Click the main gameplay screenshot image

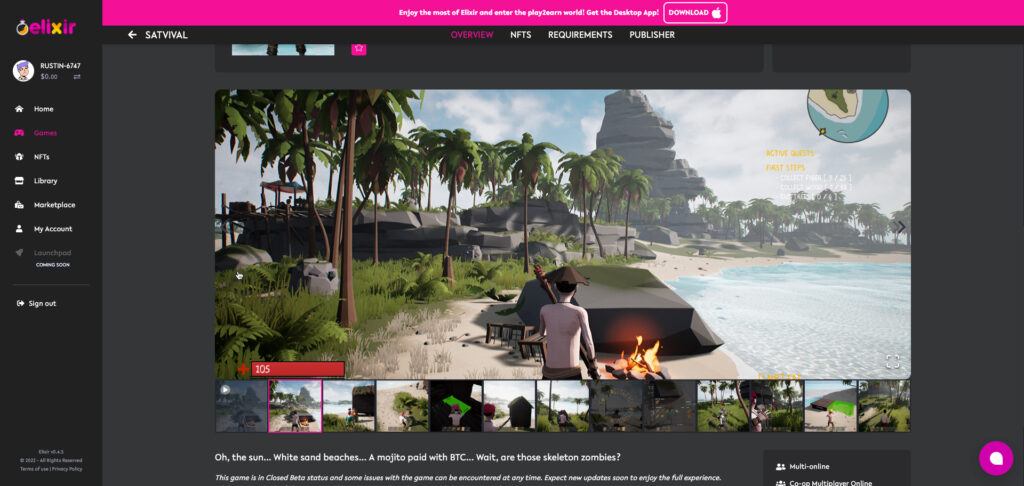[x=562, y=234]
